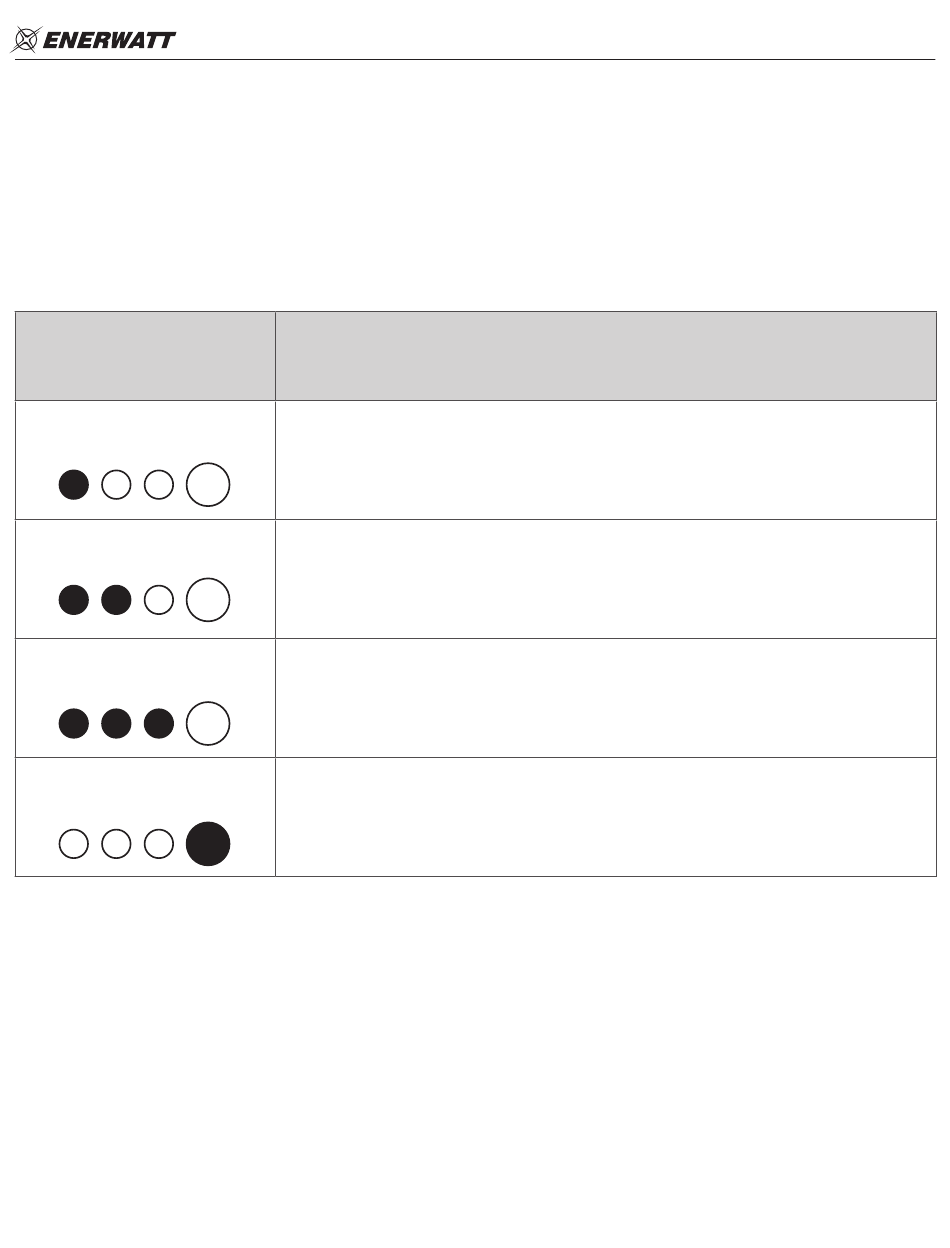Image resolution: width=950 pixels, height=1248 pixels.
Task: Select the middle small empty dot in the last row
Action: pos(117,844)
